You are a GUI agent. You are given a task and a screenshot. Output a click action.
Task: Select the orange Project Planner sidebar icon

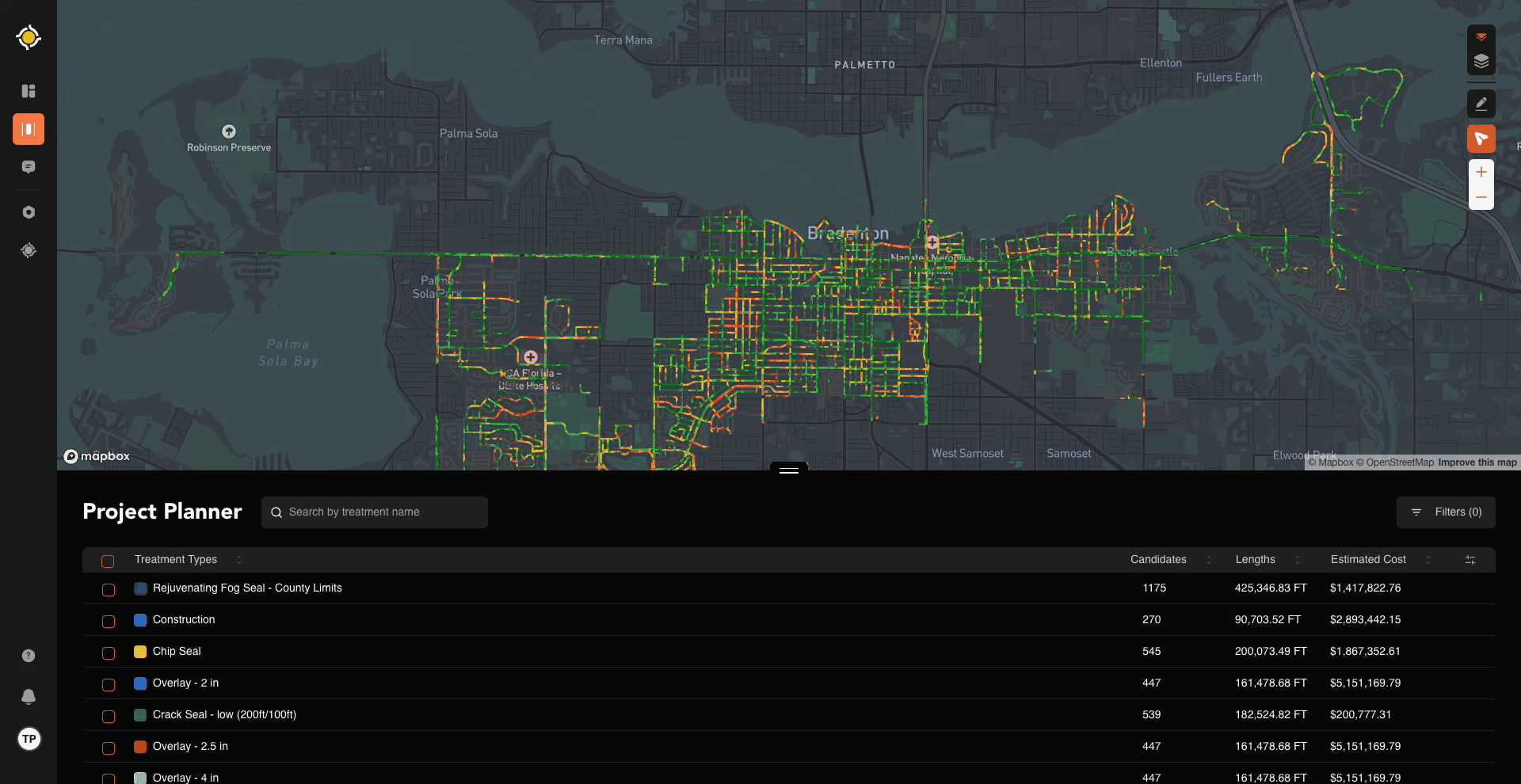tap(29, 129)
